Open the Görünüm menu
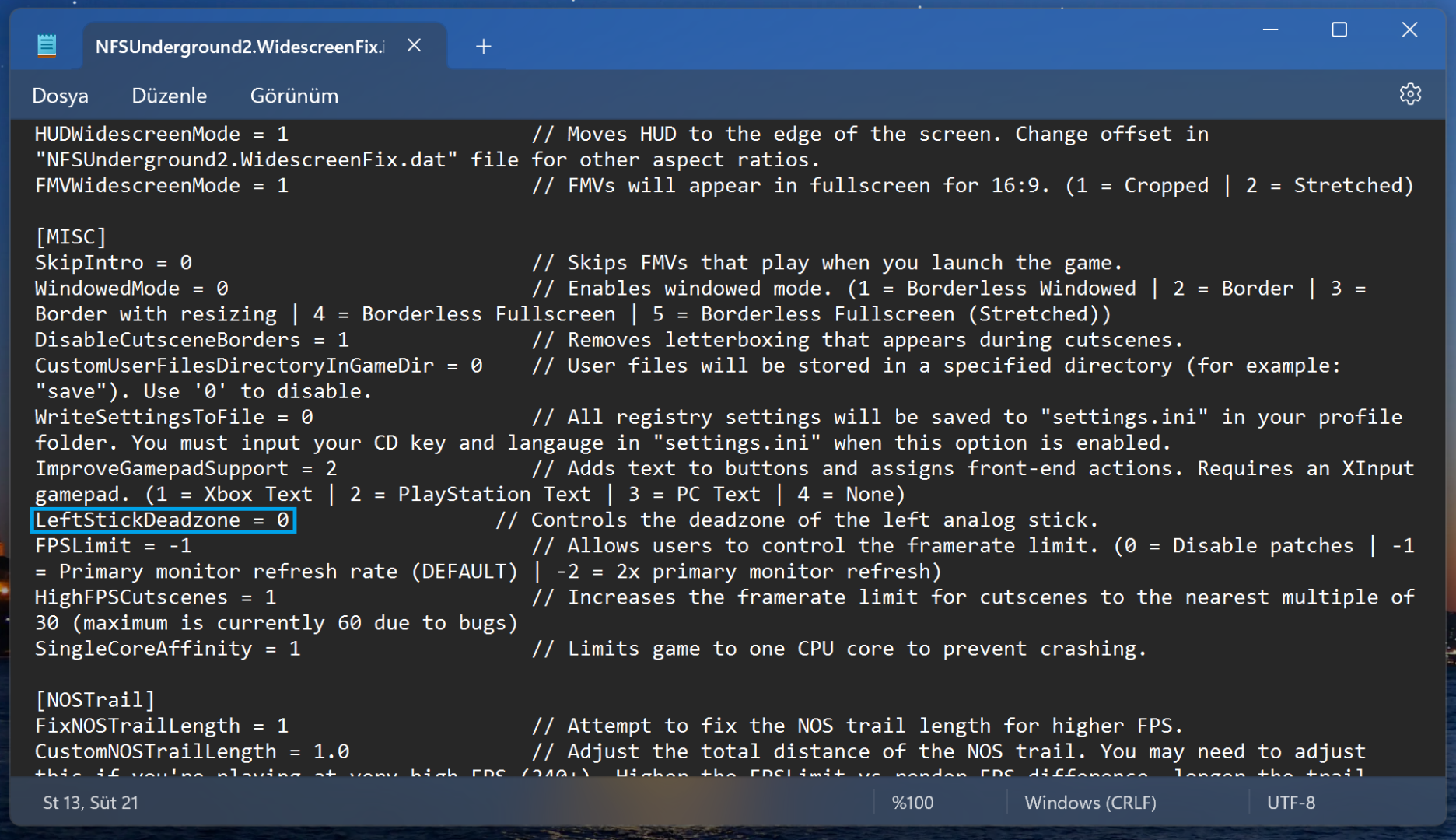This screenshot has width=1456, height=840. pos(294,96)
